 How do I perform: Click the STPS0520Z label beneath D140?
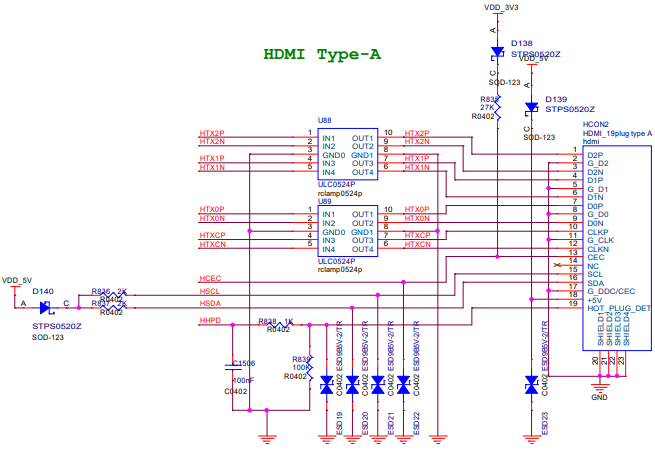57,326
